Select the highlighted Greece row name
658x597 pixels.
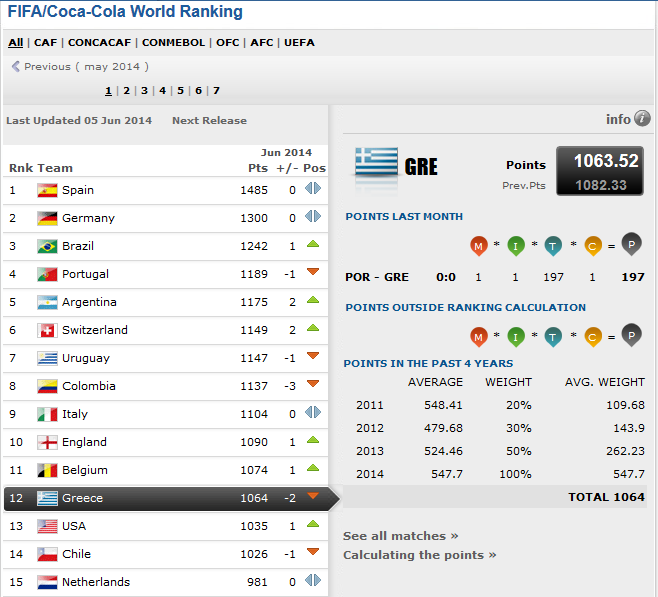(x=82, y=498)
